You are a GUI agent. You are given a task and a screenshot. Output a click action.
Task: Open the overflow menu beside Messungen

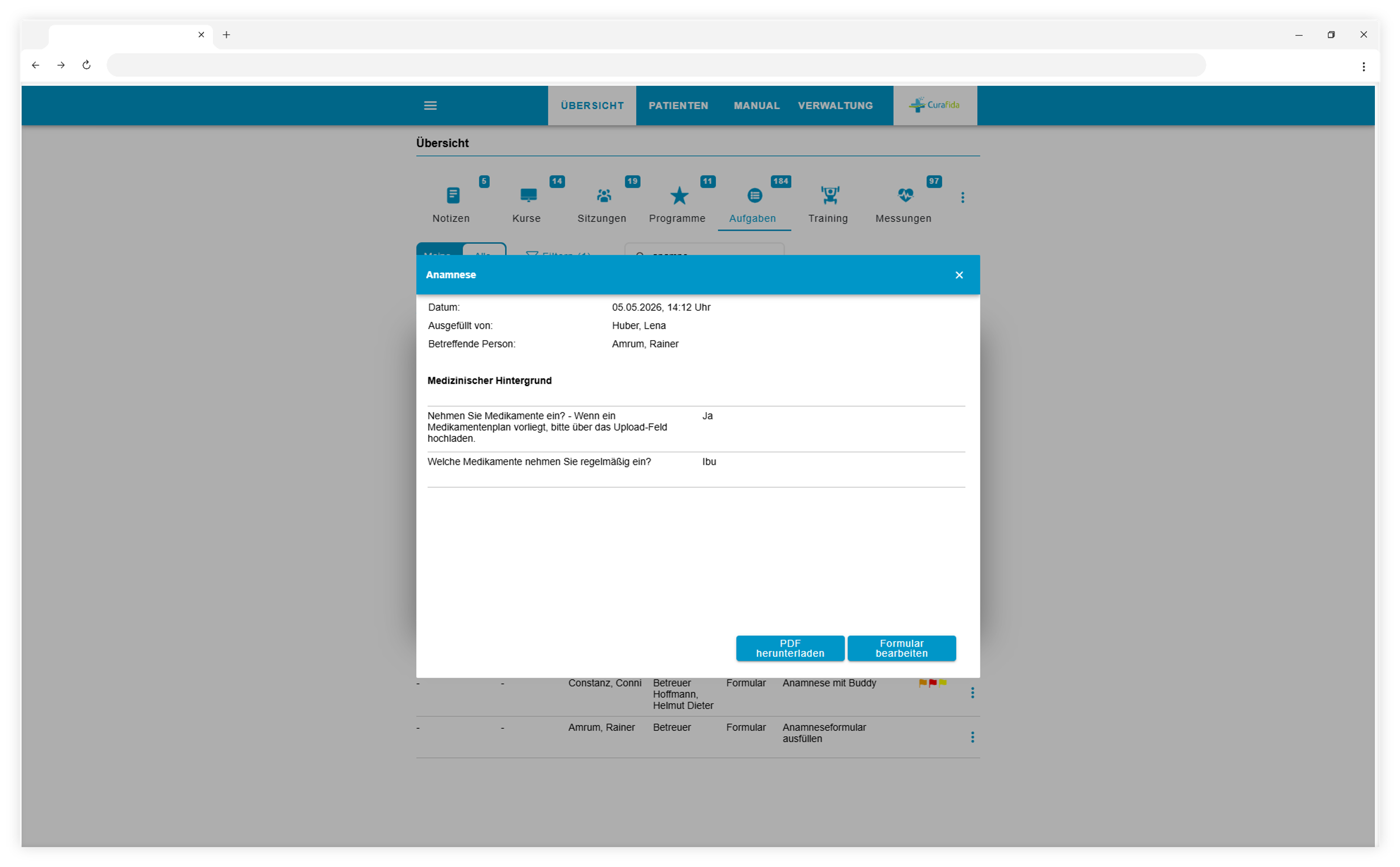tap(962, 197)
